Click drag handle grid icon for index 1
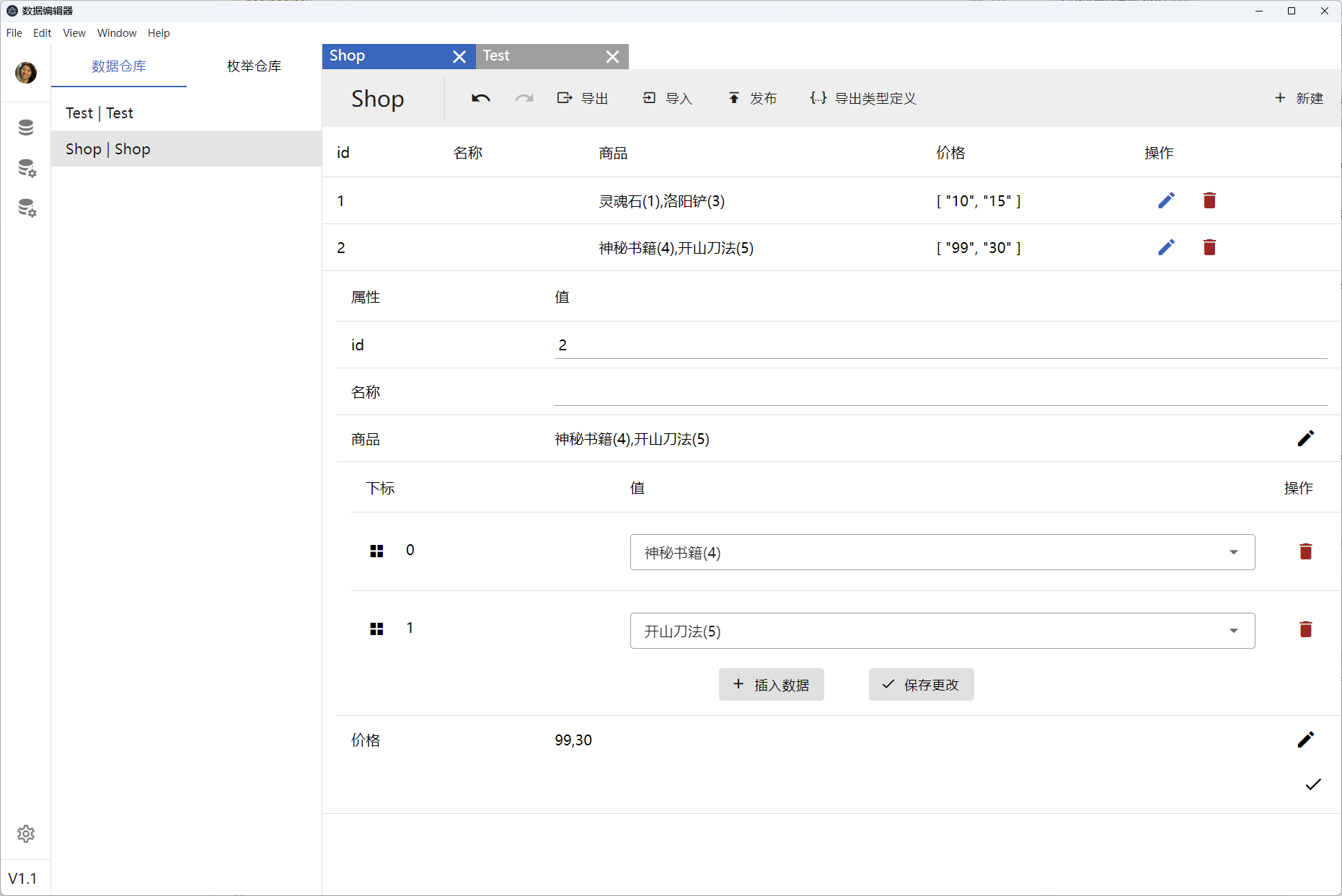1342x896 pixels. pyautogui.click(x=376, y=629)
